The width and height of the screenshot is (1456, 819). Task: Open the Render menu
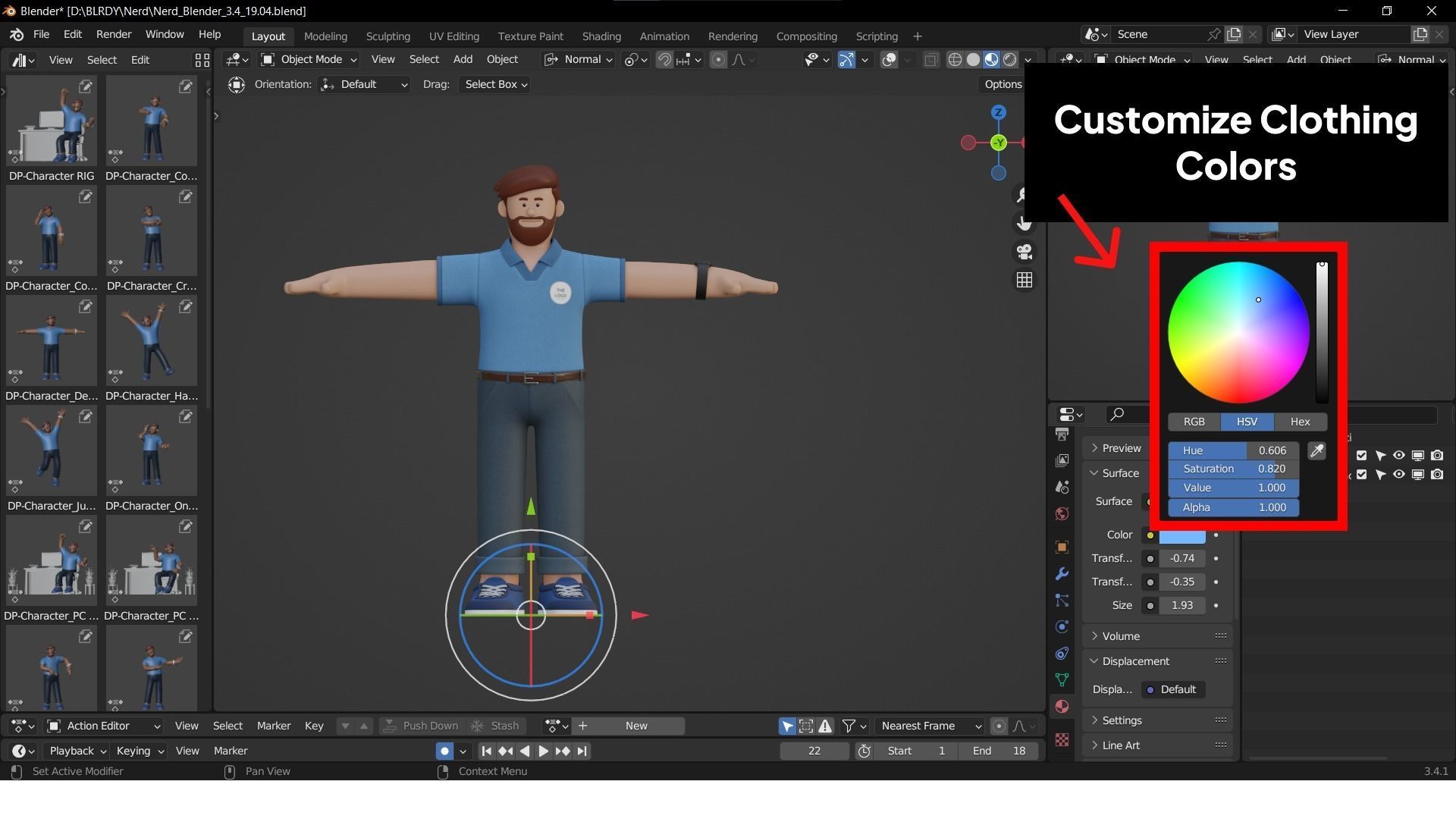coord(114,35)
